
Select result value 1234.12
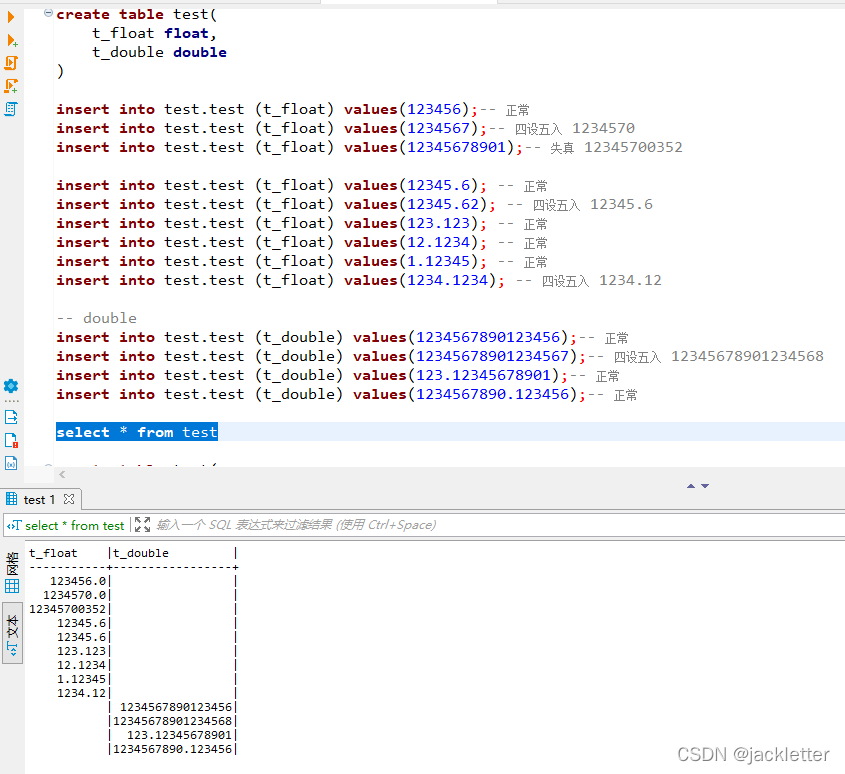(81, 693)
